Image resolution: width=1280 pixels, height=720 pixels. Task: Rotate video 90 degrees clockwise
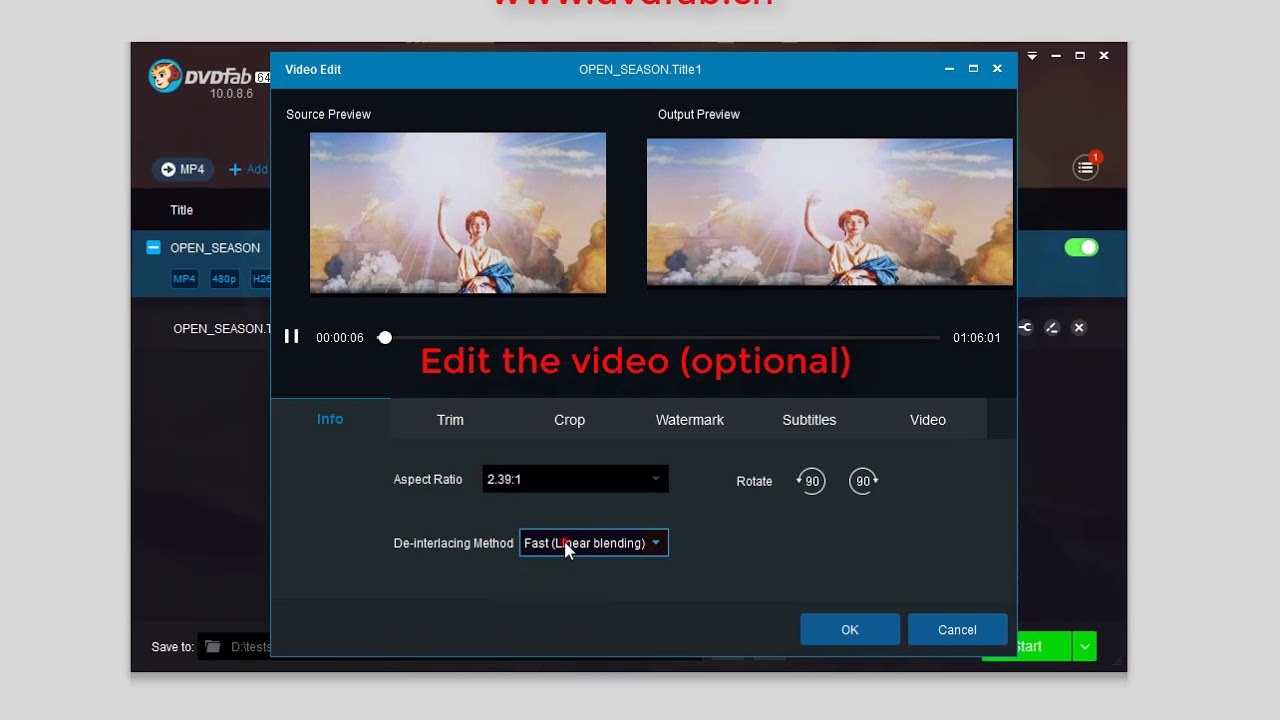click(864, 481)
